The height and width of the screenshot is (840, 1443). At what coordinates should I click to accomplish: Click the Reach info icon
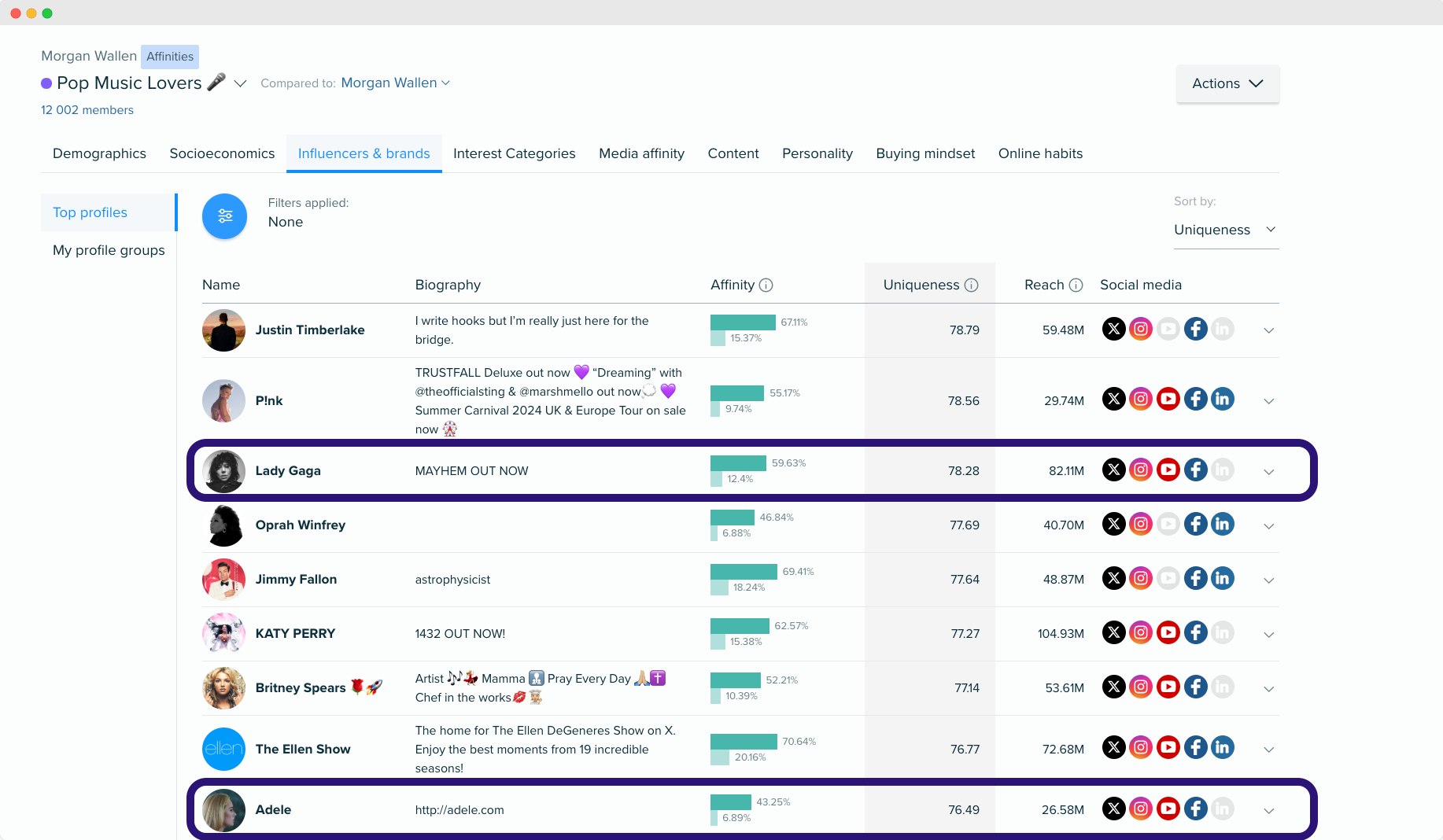pyautogui.click(x=1076, y=286)
